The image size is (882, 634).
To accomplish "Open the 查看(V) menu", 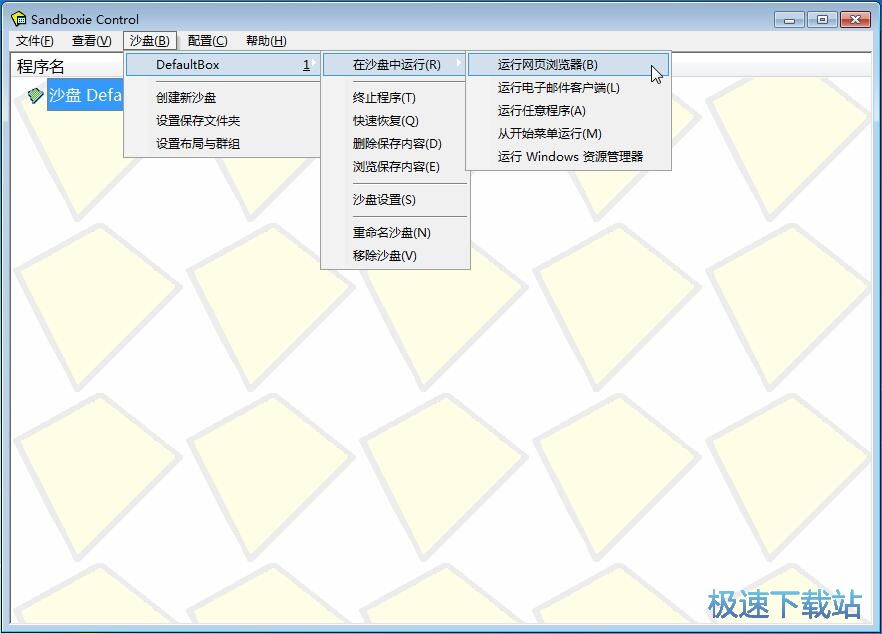I will [91, 41].
